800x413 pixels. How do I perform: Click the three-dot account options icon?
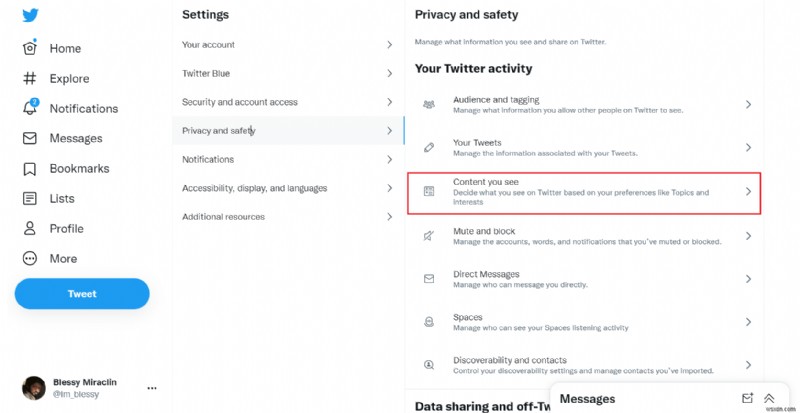tap(152, 388)
